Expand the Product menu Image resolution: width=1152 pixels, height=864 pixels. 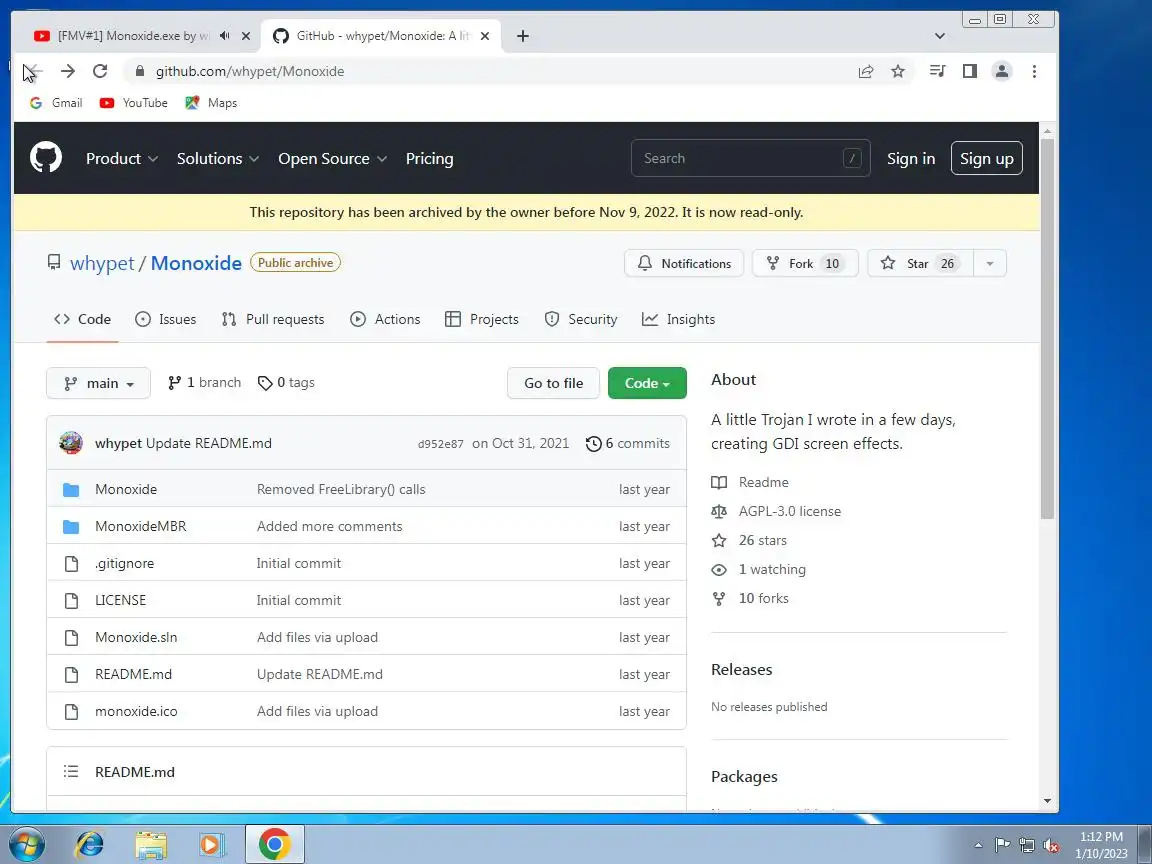click(x=122, y=159)
